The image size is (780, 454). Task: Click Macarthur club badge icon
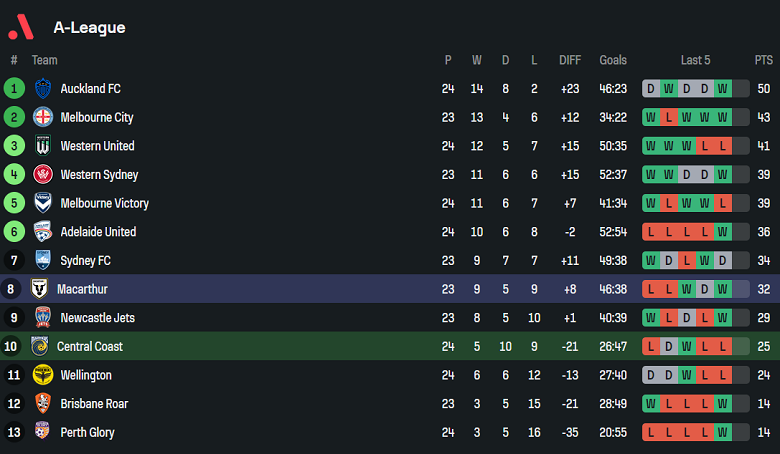click(40, 289)
